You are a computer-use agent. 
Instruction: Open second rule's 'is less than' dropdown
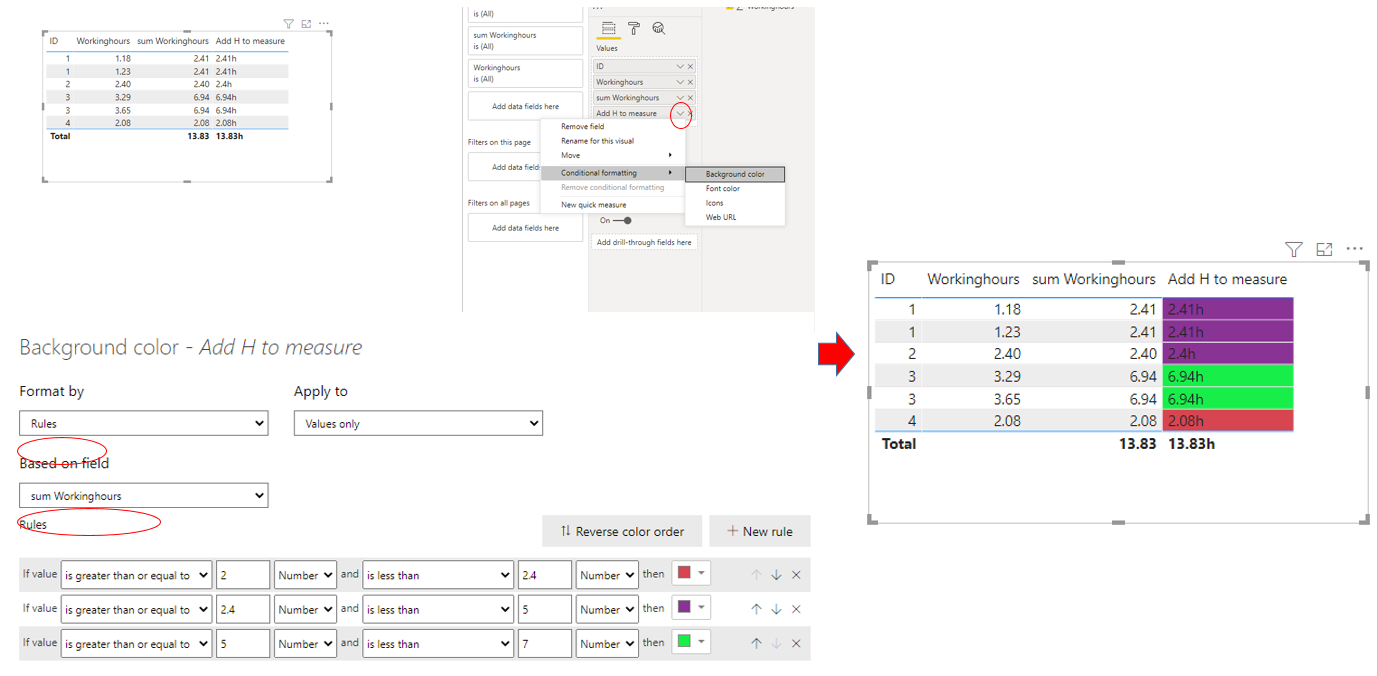[438, 609]
